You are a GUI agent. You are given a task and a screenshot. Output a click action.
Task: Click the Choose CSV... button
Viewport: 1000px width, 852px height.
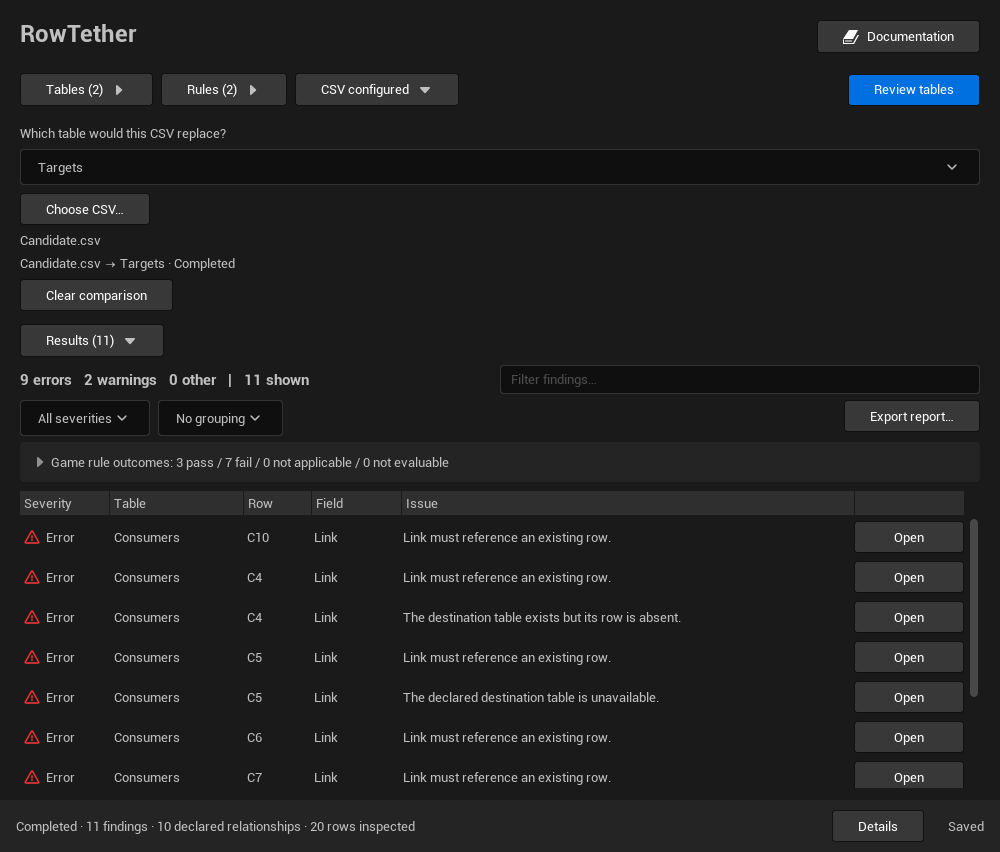coord(85,209)
